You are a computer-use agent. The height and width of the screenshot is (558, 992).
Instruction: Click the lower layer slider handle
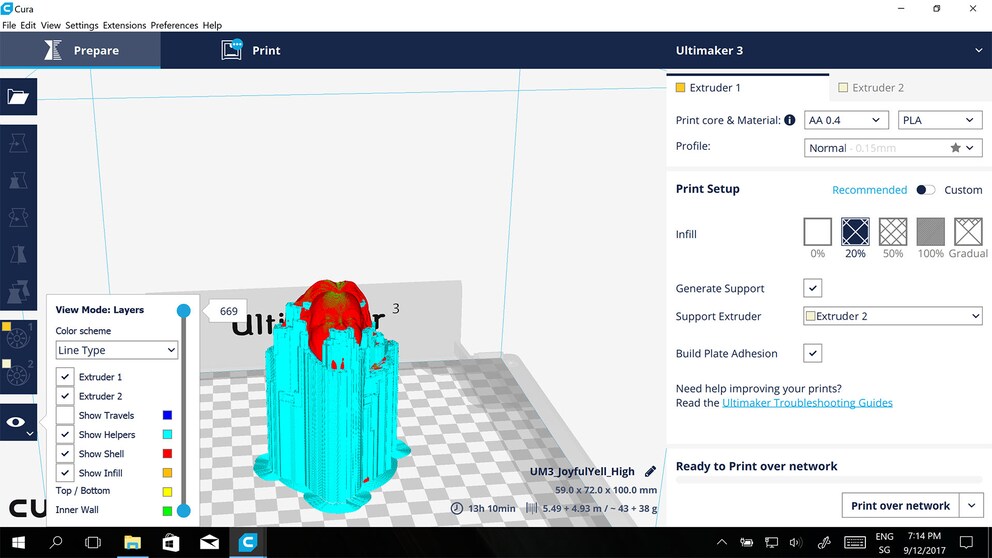(x=183, y=511)
